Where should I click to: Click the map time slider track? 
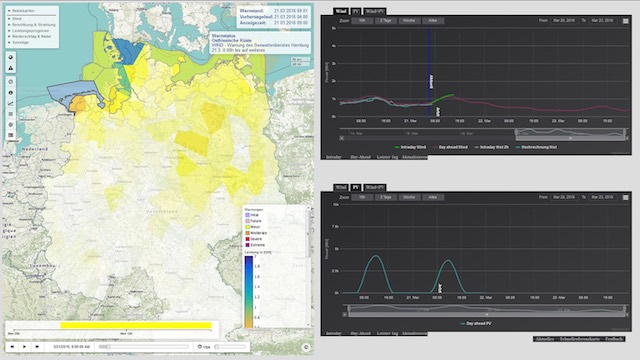pyautogui.click(x=144, y=347)
